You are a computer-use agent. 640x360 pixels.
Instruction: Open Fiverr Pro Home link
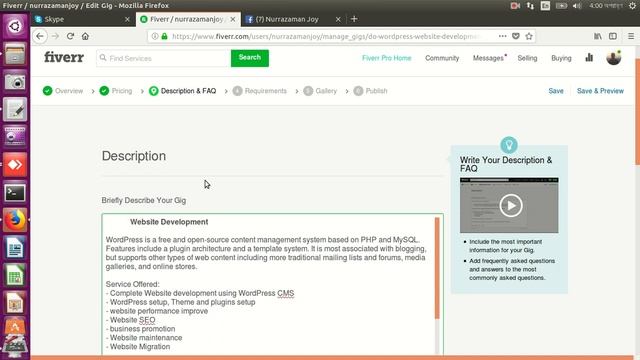387,58
